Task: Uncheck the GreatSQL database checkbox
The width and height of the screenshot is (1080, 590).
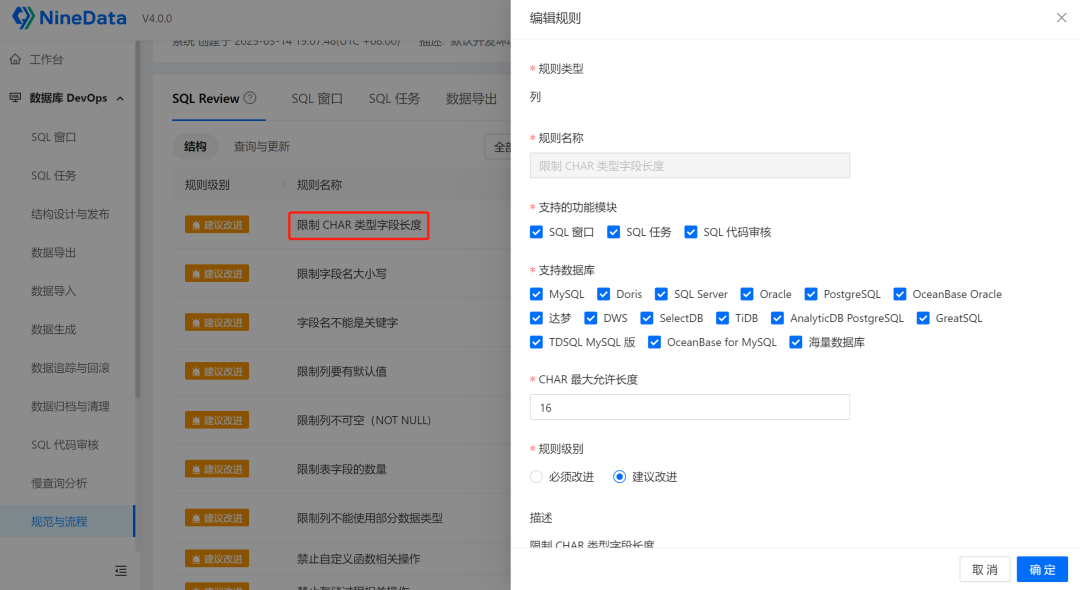Action: (x=923, y=318)
